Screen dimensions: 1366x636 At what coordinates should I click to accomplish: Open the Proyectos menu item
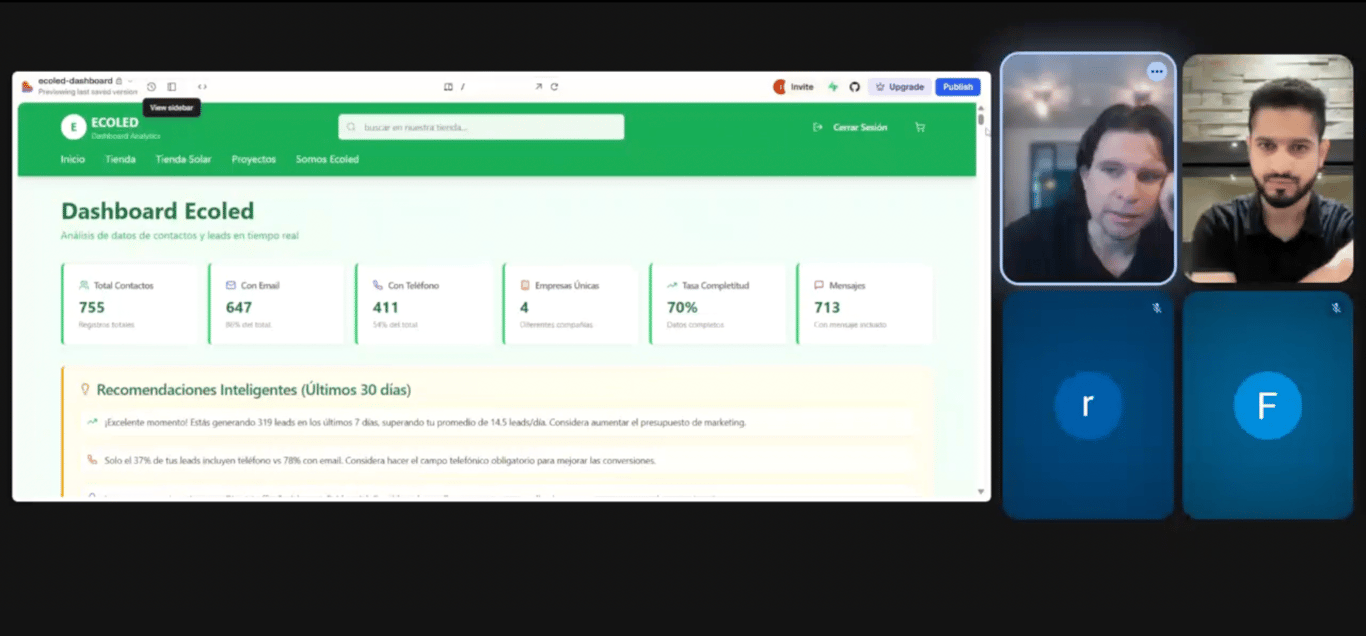254,159
